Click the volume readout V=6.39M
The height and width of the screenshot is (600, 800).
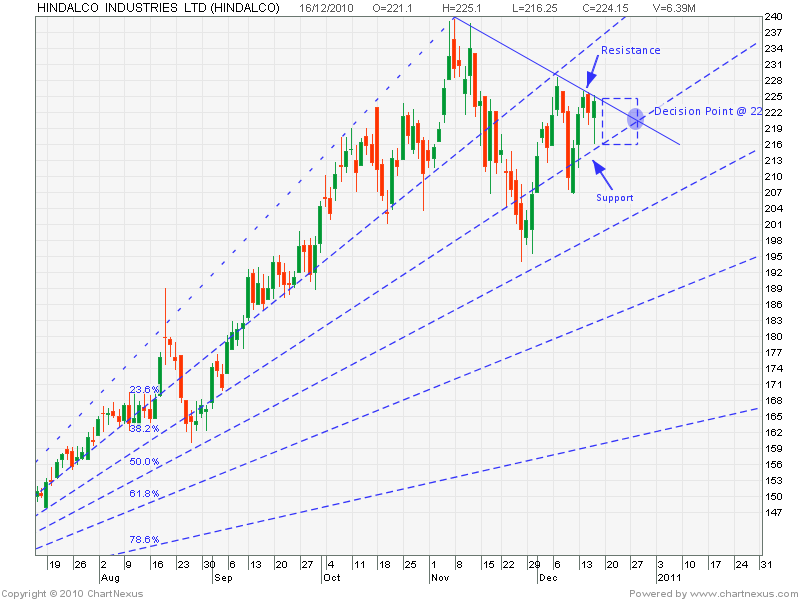click(x=674, y=8)
